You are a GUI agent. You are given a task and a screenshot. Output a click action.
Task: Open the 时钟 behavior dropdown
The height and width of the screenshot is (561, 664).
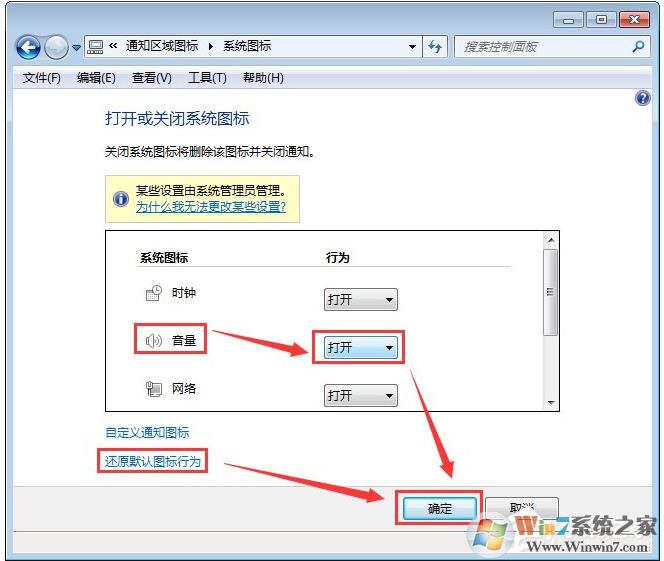point(361,300)
